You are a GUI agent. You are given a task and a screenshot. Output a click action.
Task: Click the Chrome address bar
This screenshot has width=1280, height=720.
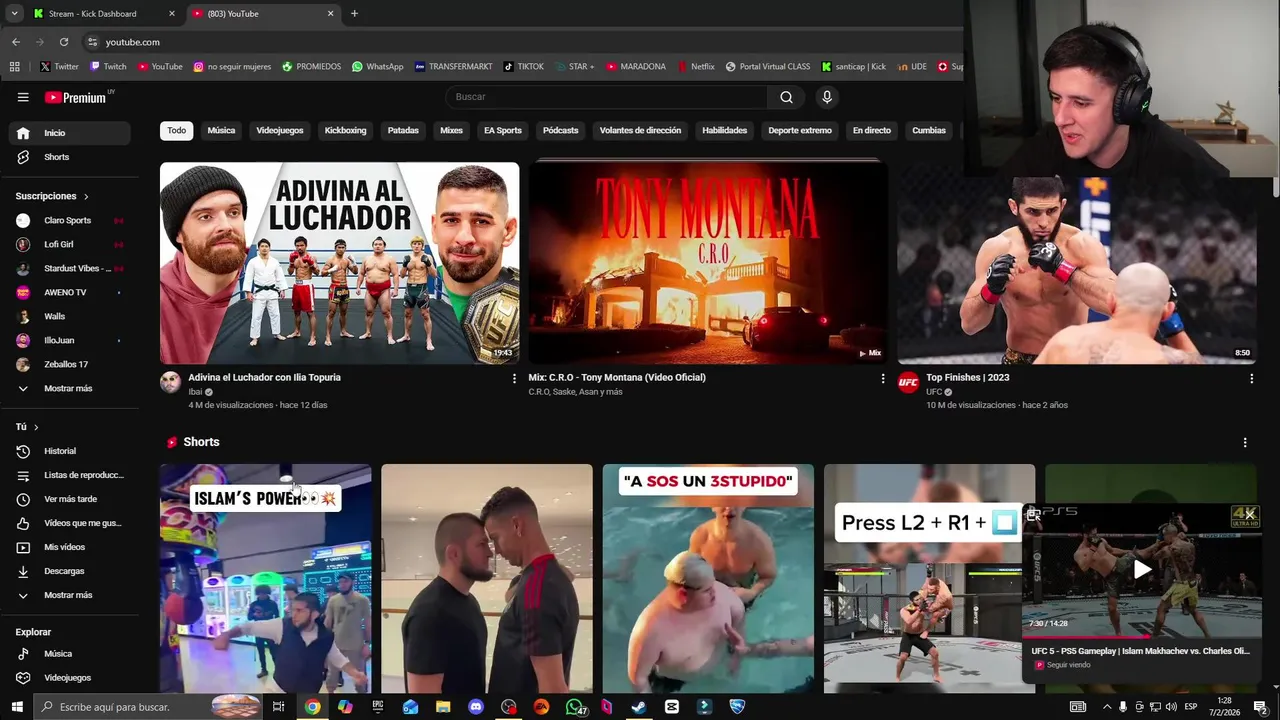pos(520,42)
